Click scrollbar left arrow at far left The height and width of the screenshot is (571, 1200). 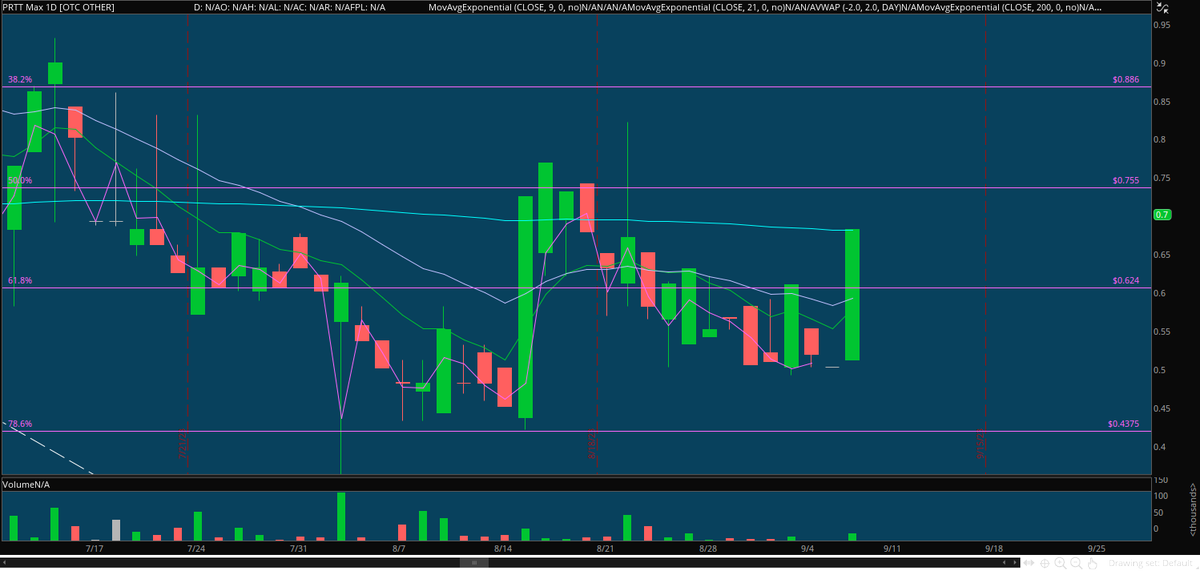(4, 563)
